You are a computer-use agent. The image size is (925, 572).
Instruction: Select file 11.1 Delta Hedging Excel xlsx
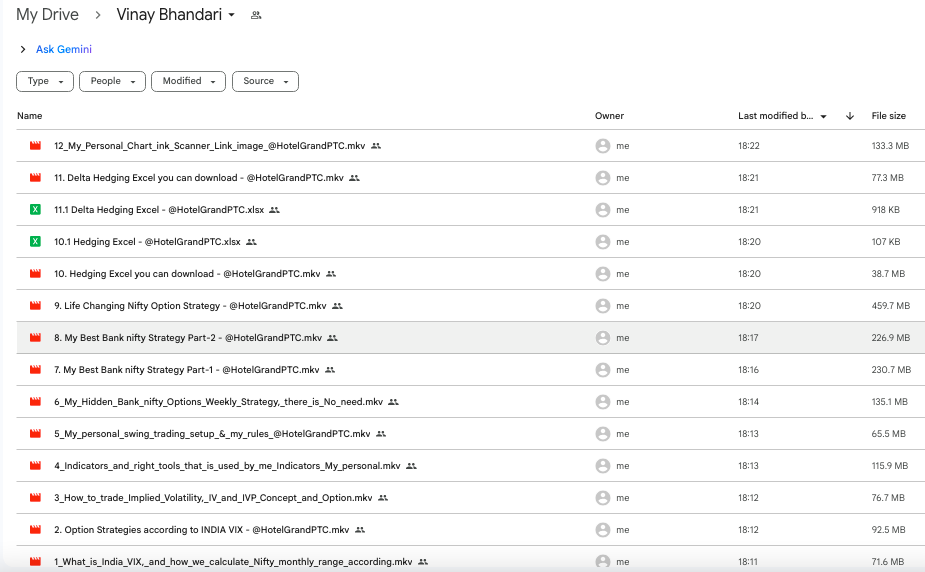point(159,209)
